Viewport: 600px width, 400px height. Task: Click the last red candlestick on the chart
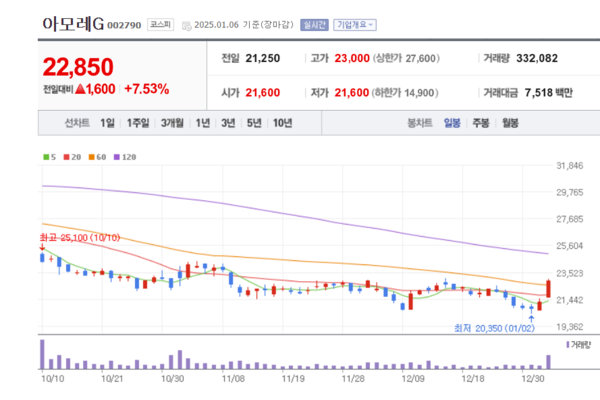click(x=548, y=289)
